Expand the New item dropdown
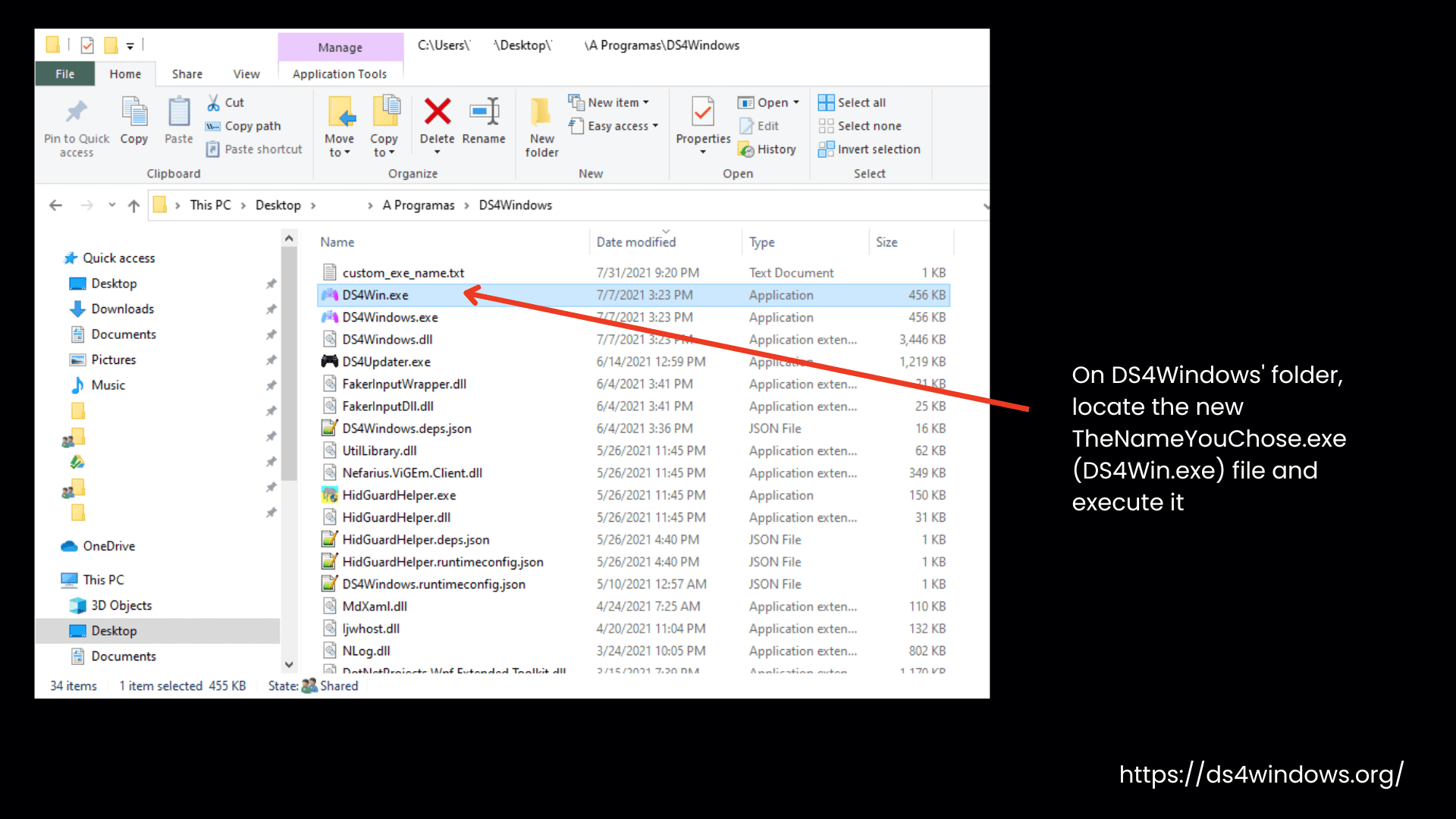1456x819 pixels. (646, 102)
